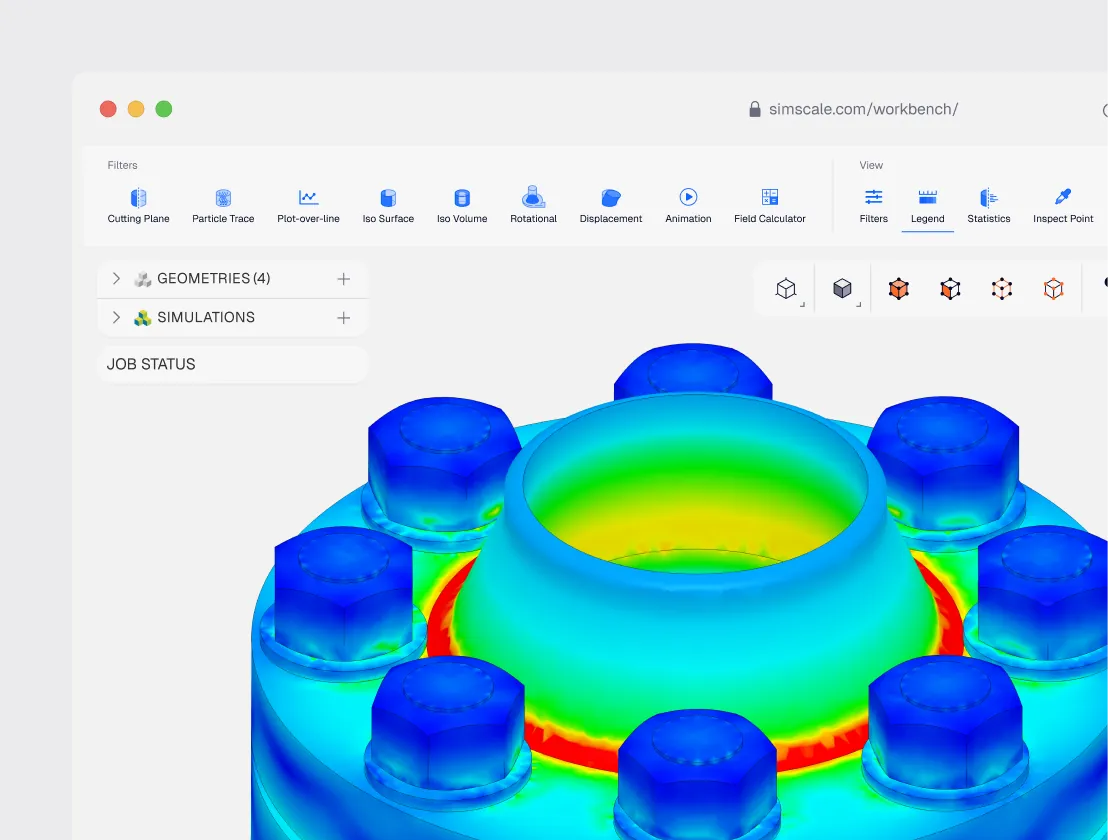Image resolution: width=1108 pixels, height=840 pixels.
Task: Click the GEOMETRIES (4) label
Action: pos(213,278)
